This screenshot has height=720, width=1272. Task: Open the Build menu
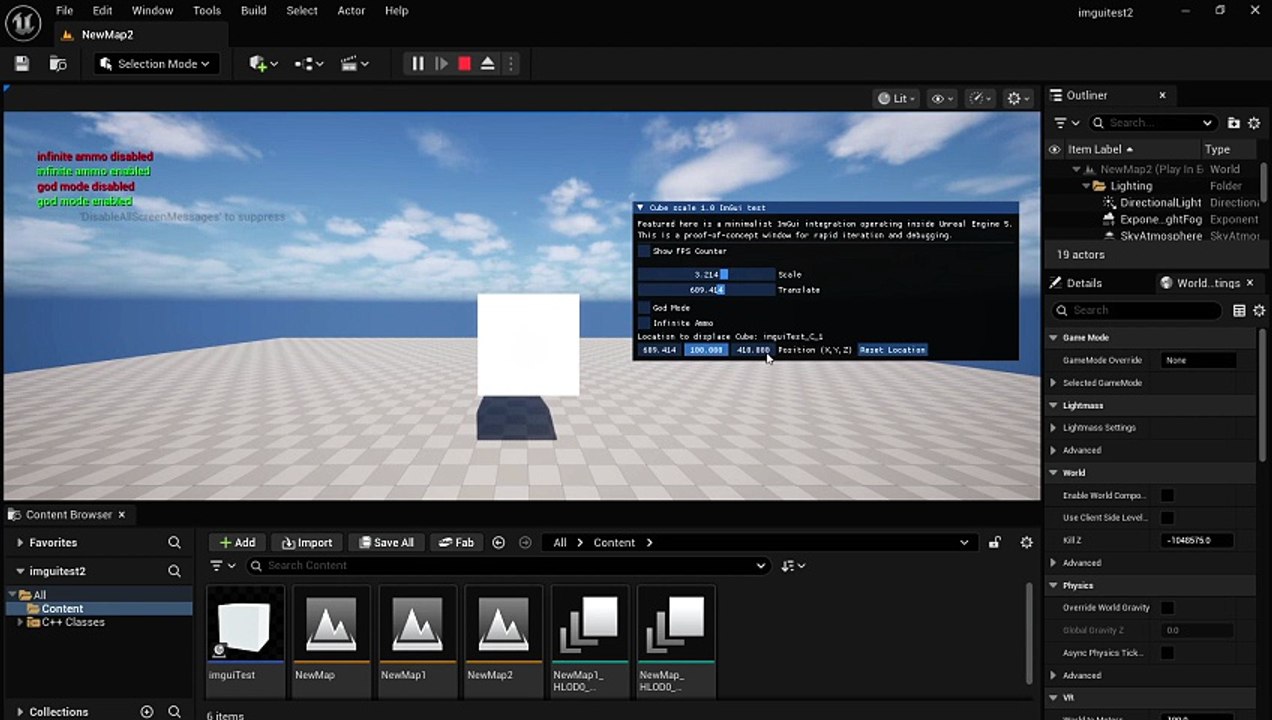254,11
